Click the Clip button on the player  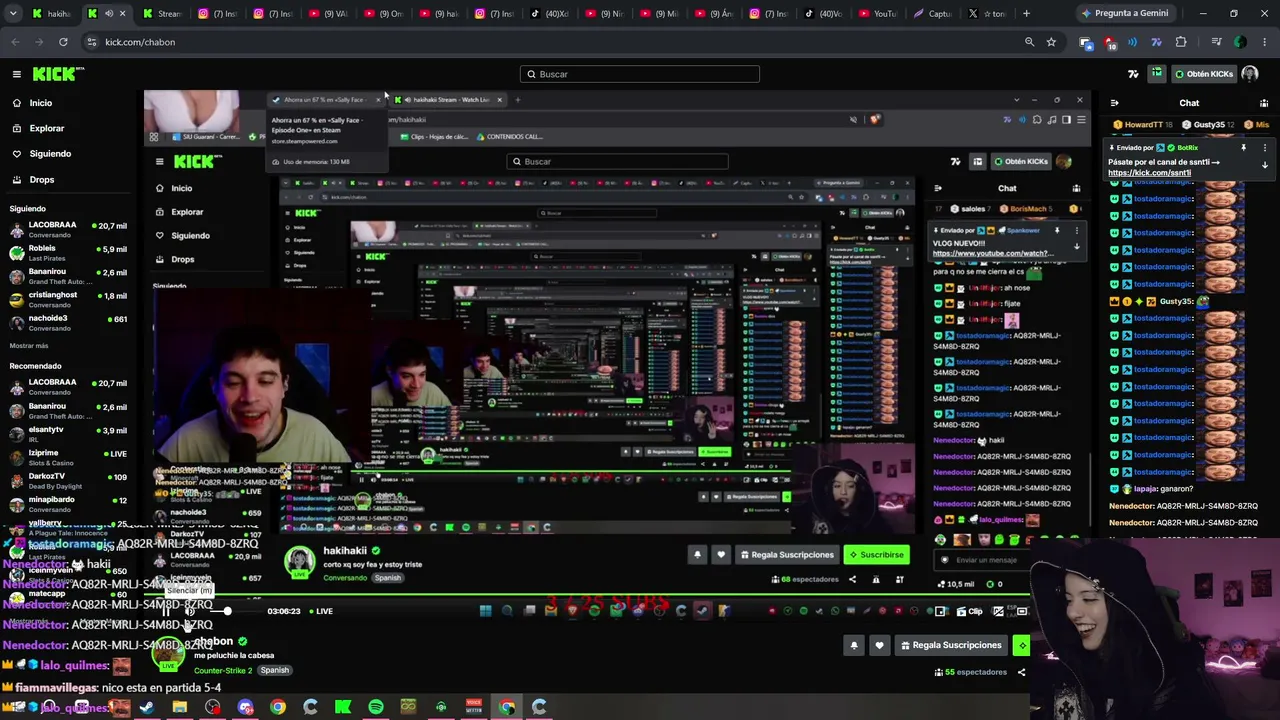tap(970, 611)
